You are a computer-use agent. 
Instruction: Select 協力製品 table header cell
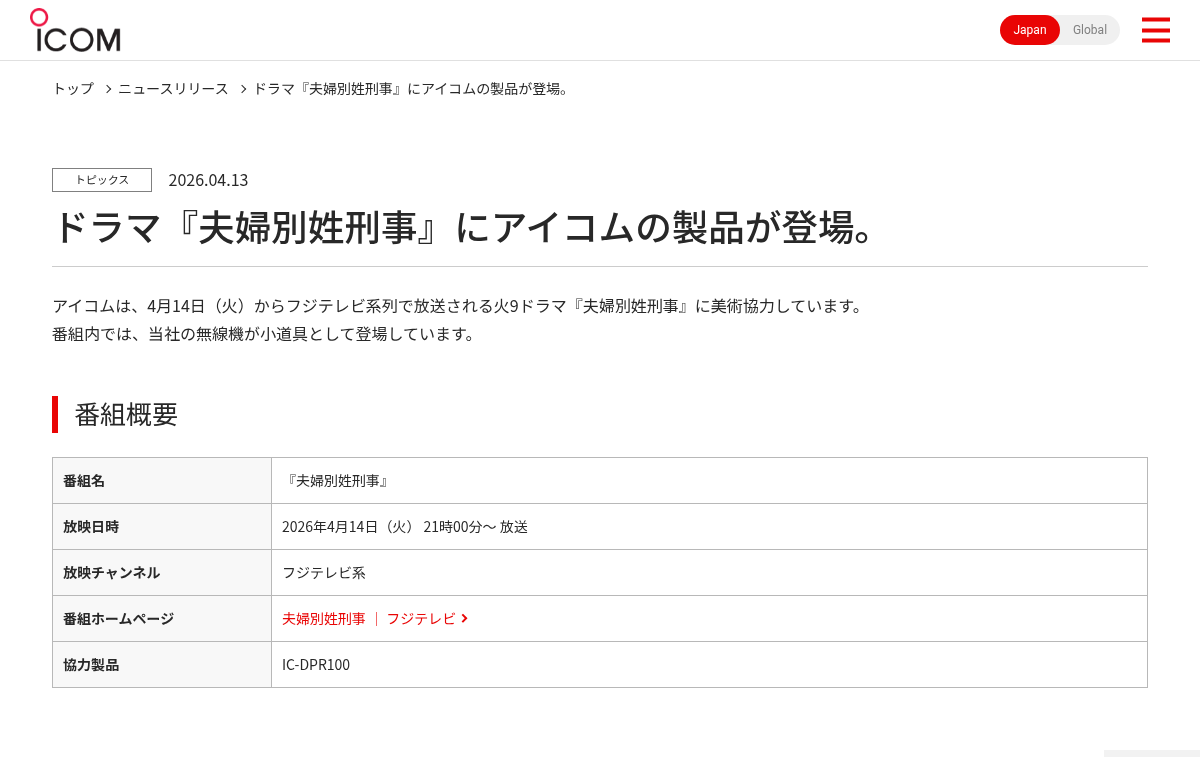coord(162,665)
